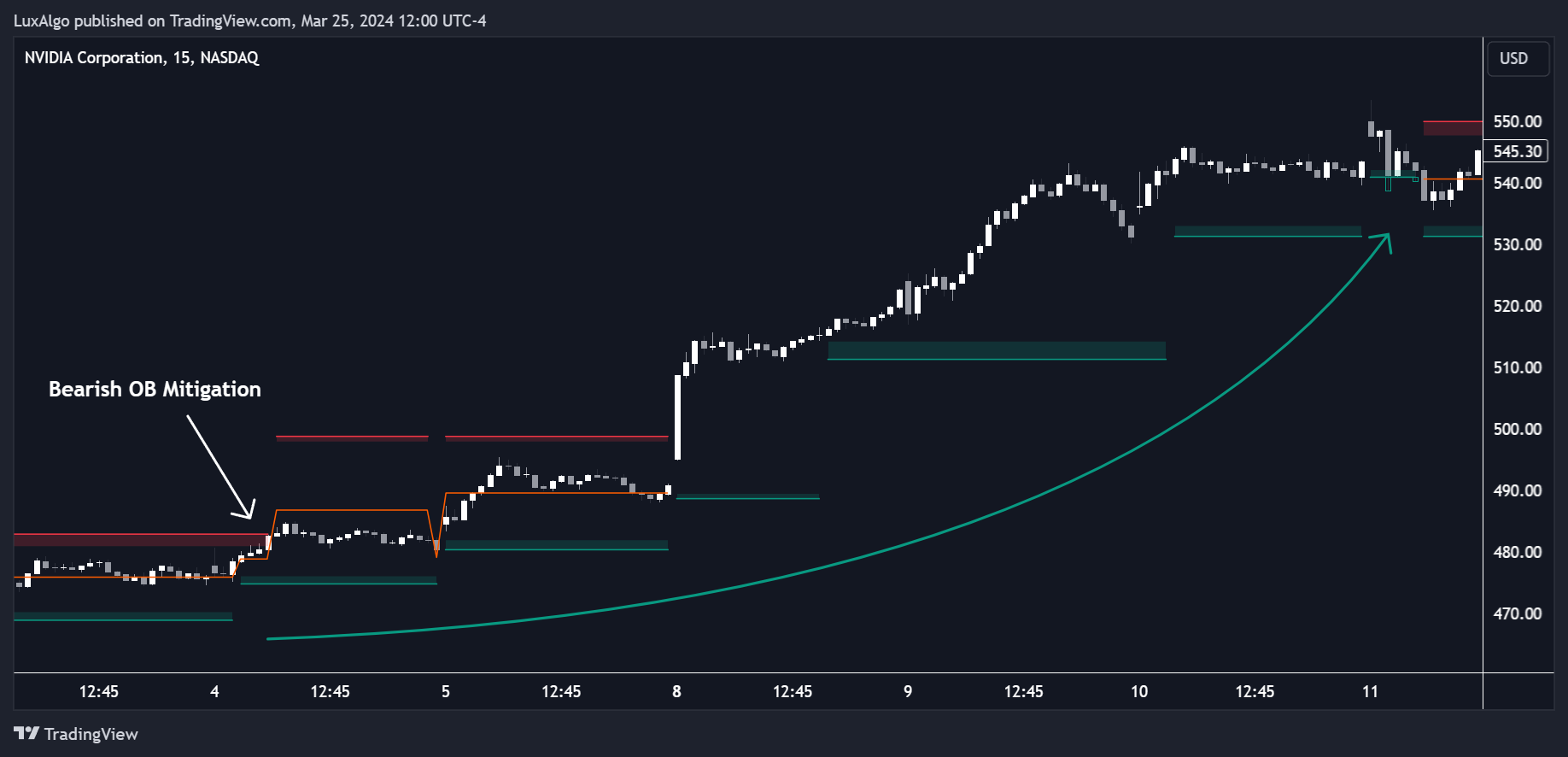Click the date label 8 on time axis

click(676, 691)
